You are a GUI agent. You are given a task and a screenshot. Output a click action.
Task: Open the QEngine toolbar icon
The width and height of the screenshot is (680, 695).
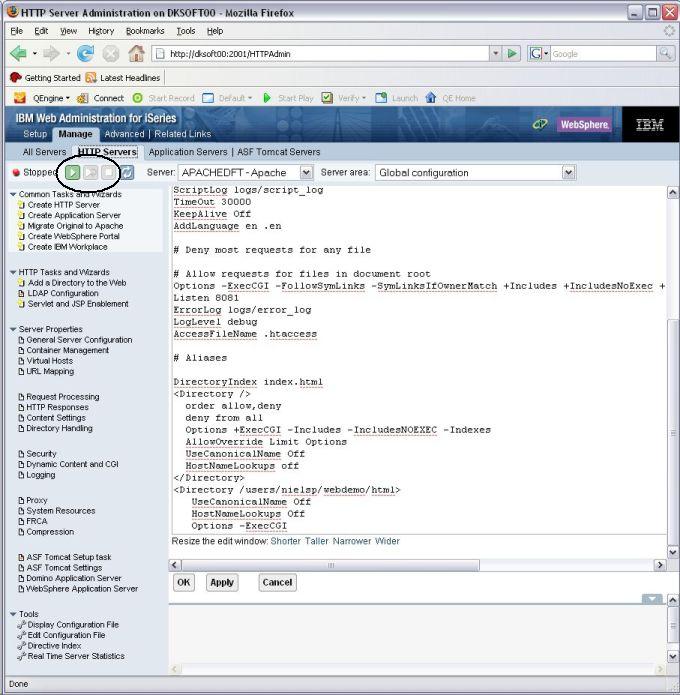click(20, 98)
